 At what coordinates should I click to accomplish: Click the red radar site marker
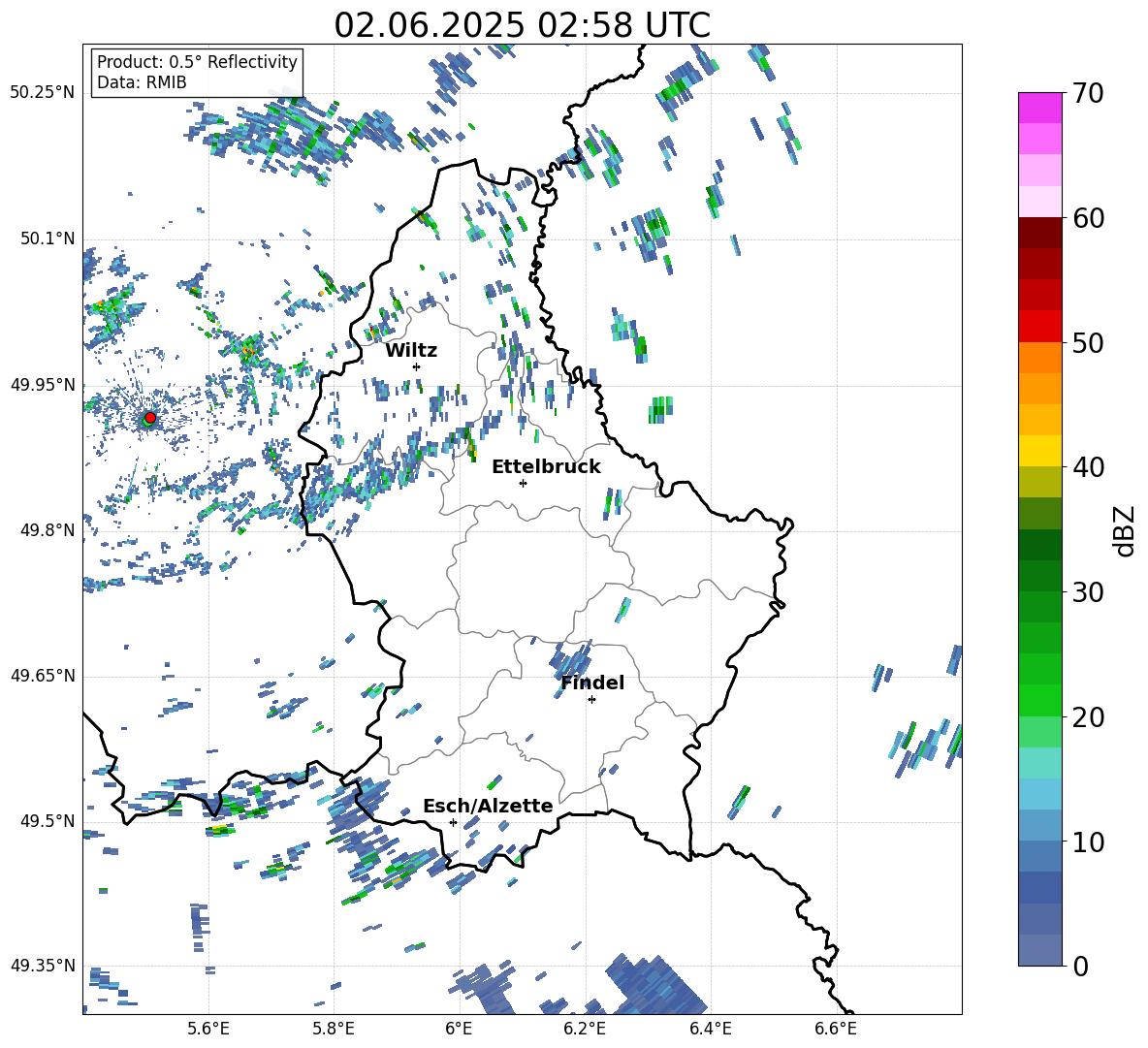[x=150, y=418]
